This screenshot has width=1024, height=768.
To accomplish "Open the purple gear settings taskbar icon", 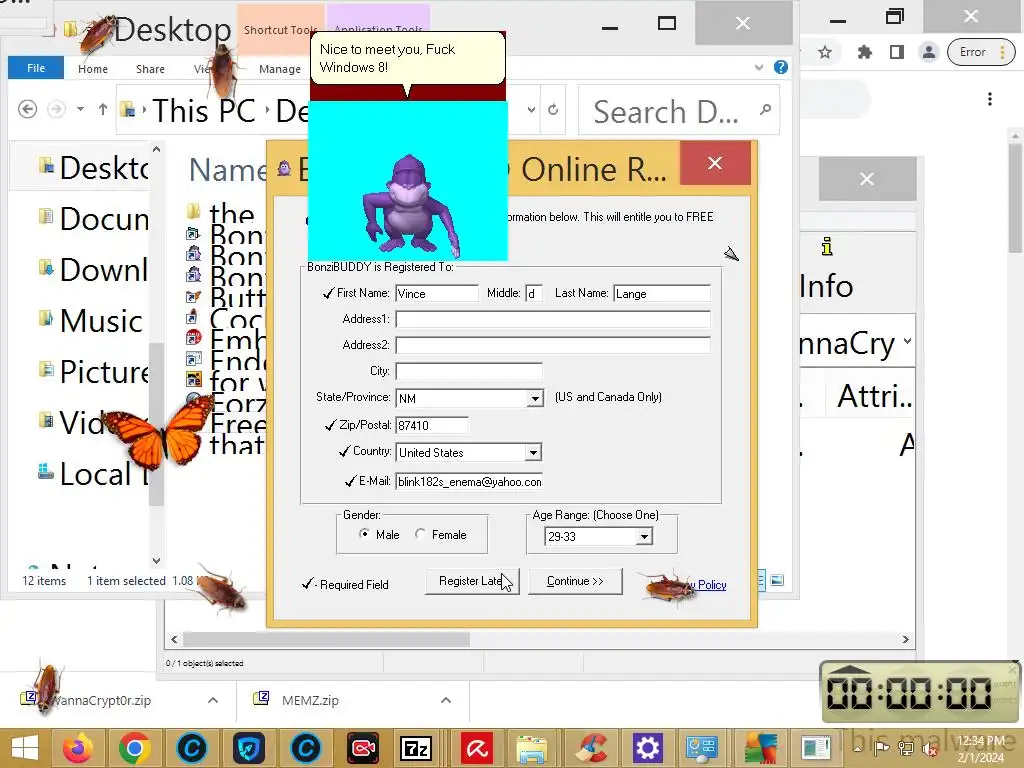I will coord(647,748).
